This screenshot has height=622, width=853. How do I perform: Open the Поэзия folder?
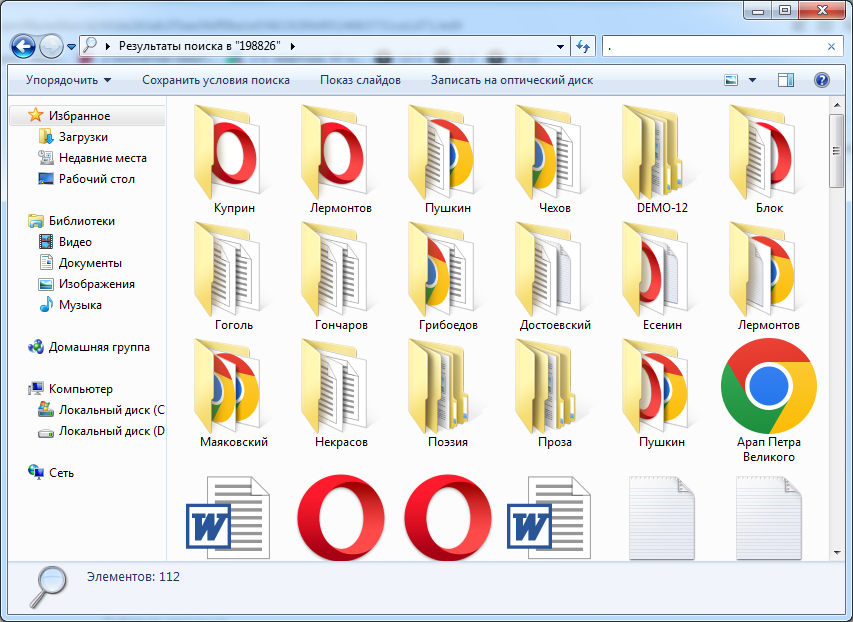[448, 393]
